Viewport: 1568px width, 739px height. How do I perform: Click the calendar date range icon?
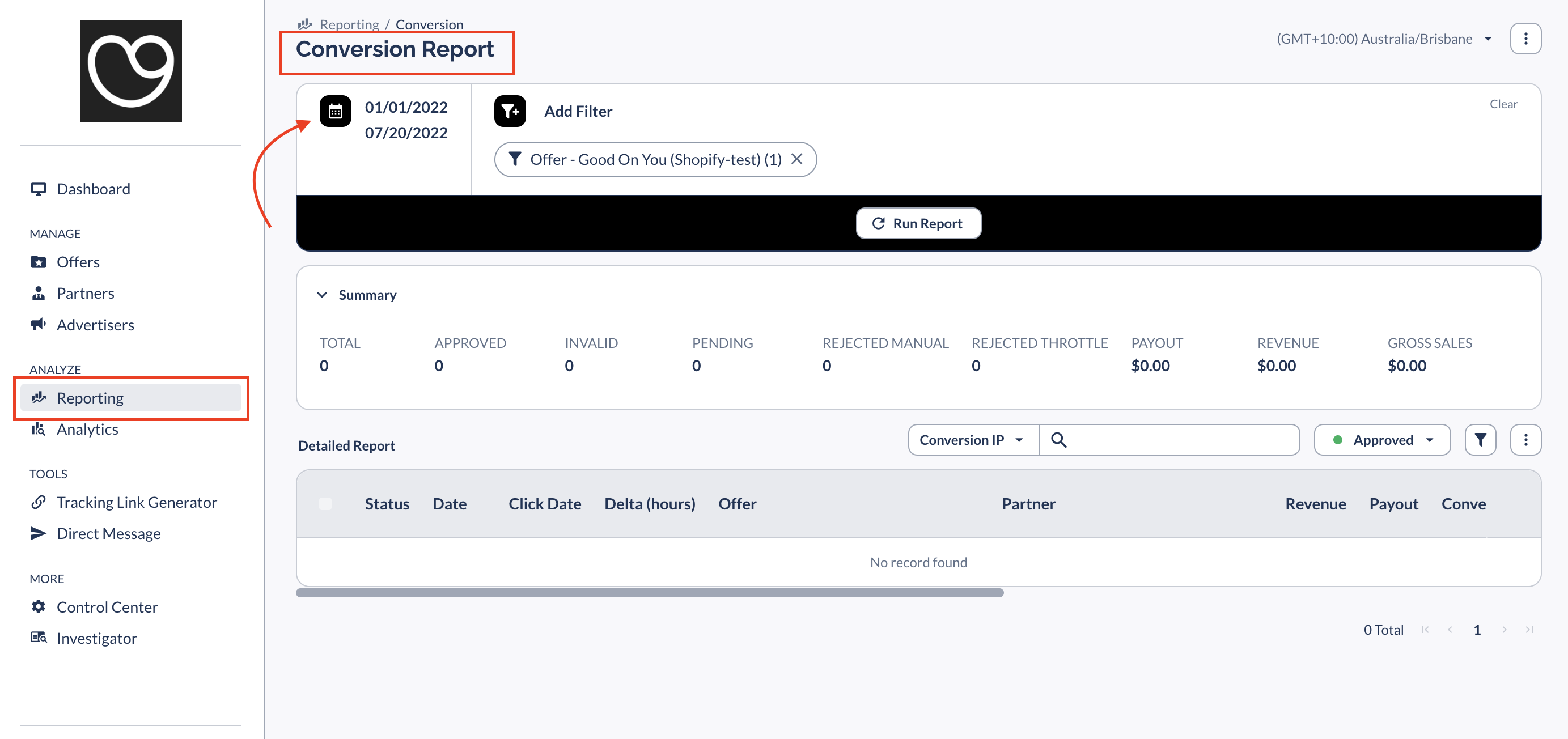pyautogui.click(x=336, y=112)
